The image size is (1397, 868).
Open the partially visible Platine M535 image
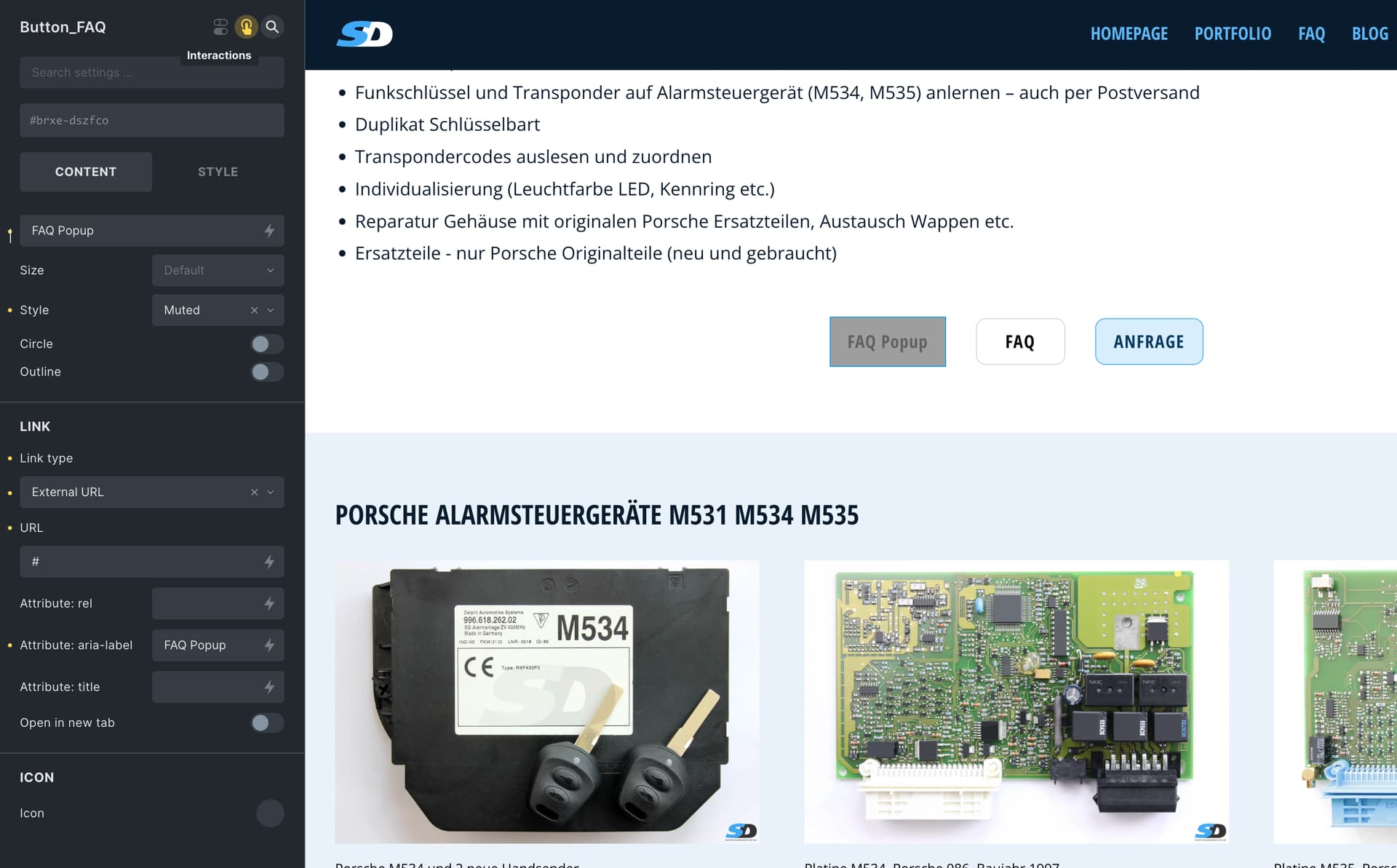pos(1335,702)
